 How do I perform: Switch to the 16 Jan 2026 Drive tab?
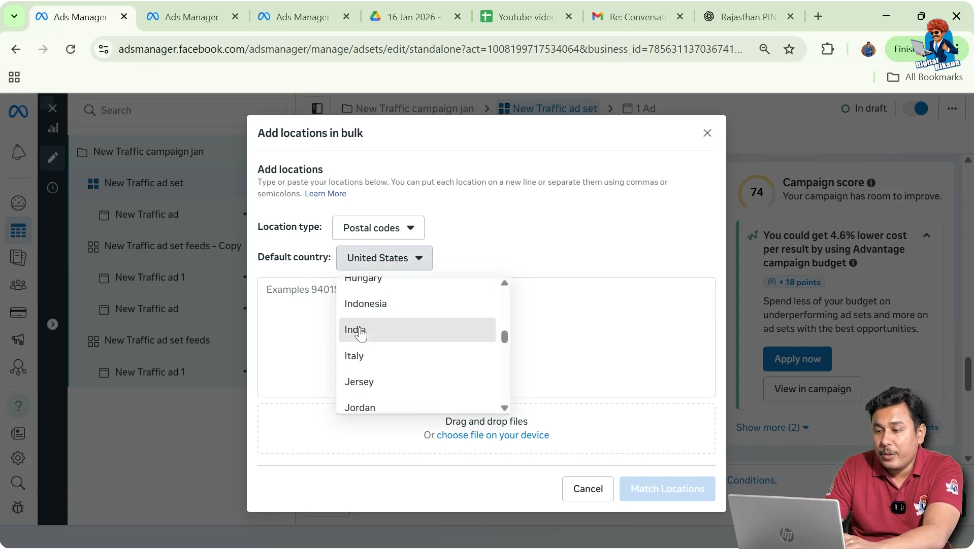(x=415, y=17)
